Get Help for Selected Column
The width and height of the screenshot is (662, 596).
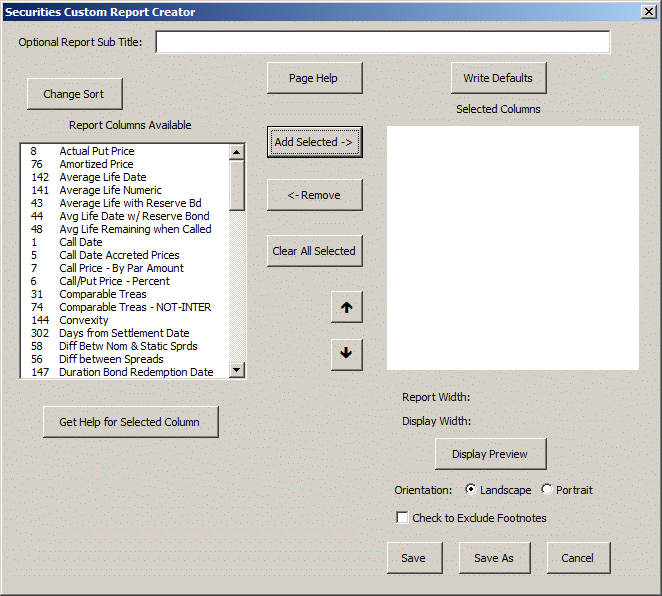tap(130, 422)
